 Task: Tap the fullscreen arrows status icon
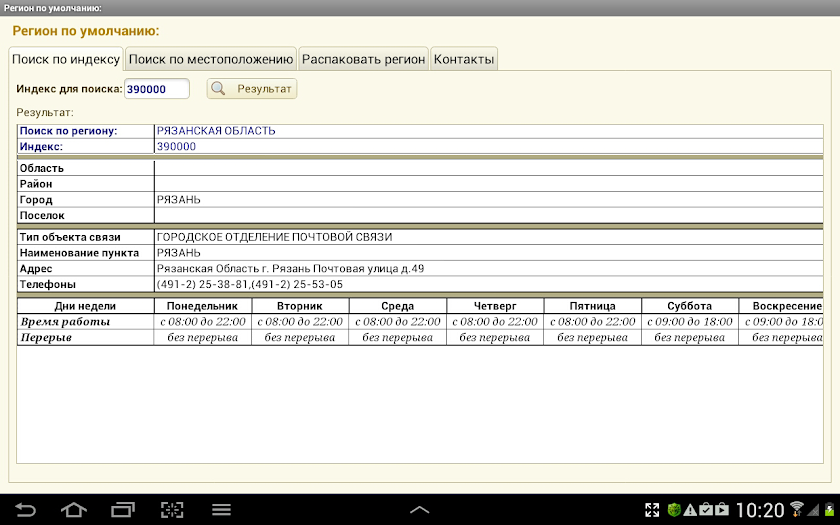pyautogui.click(x=652, y=509)
